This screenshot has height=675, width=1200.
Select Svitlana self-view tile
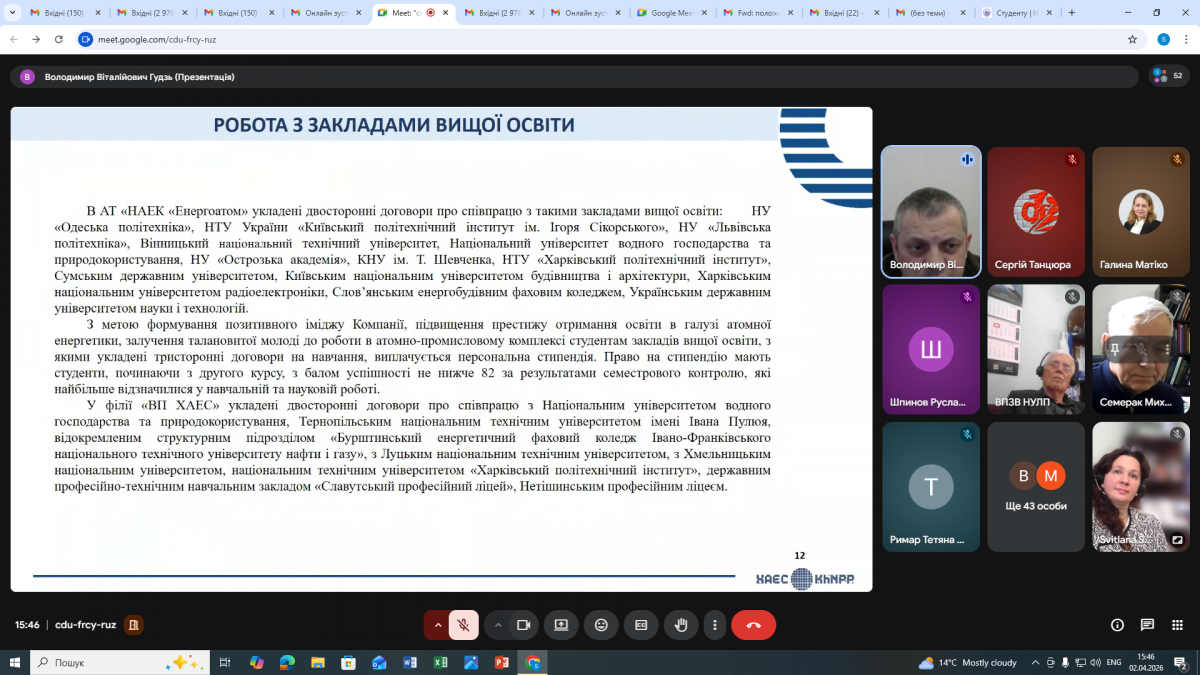[1141, 487]
